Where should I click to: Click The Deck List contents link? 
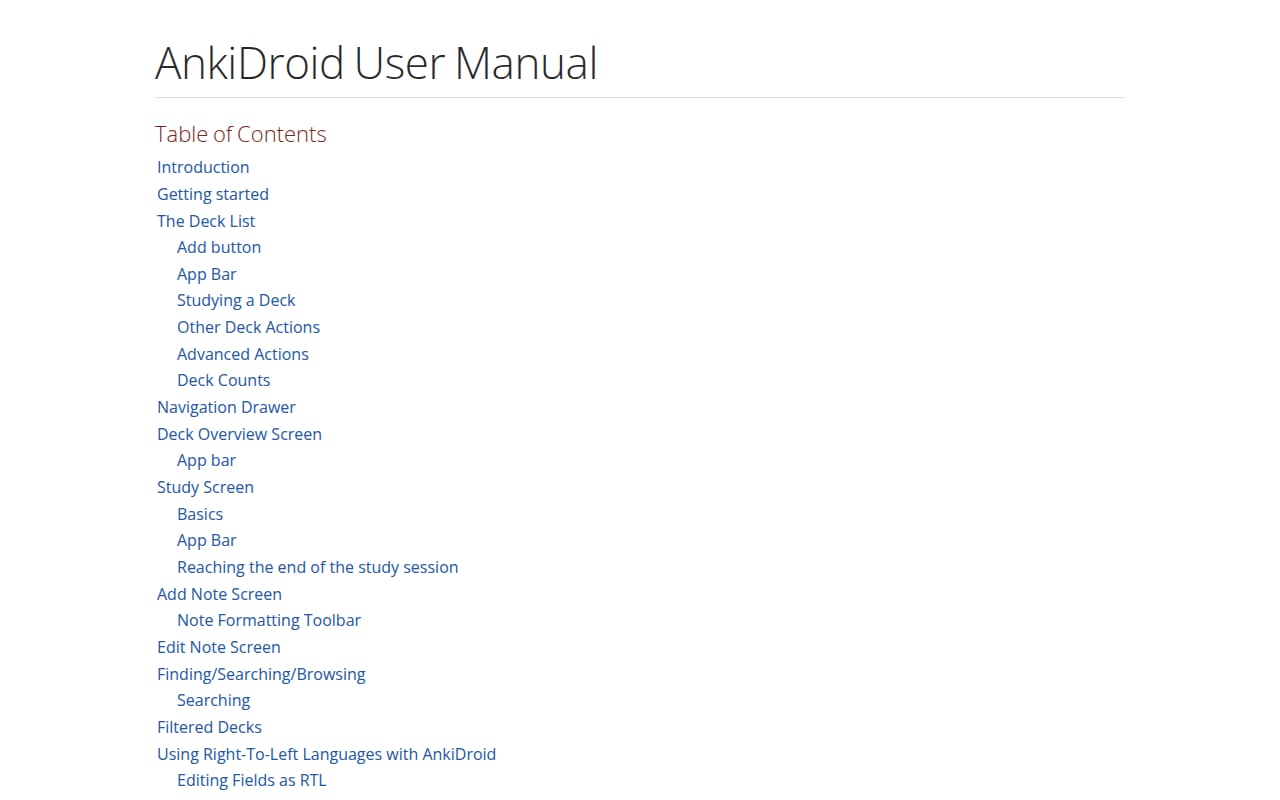click(x=206, y=221)
